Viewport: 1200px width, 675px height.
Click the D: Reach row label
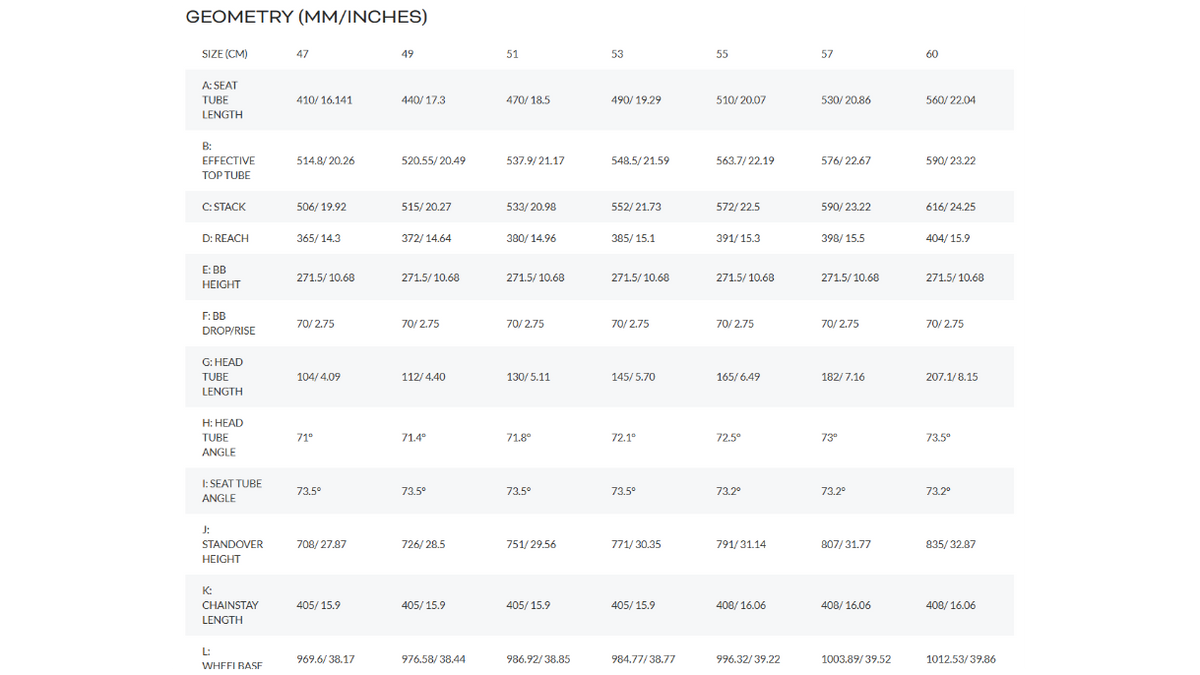[x=225, y=238]
